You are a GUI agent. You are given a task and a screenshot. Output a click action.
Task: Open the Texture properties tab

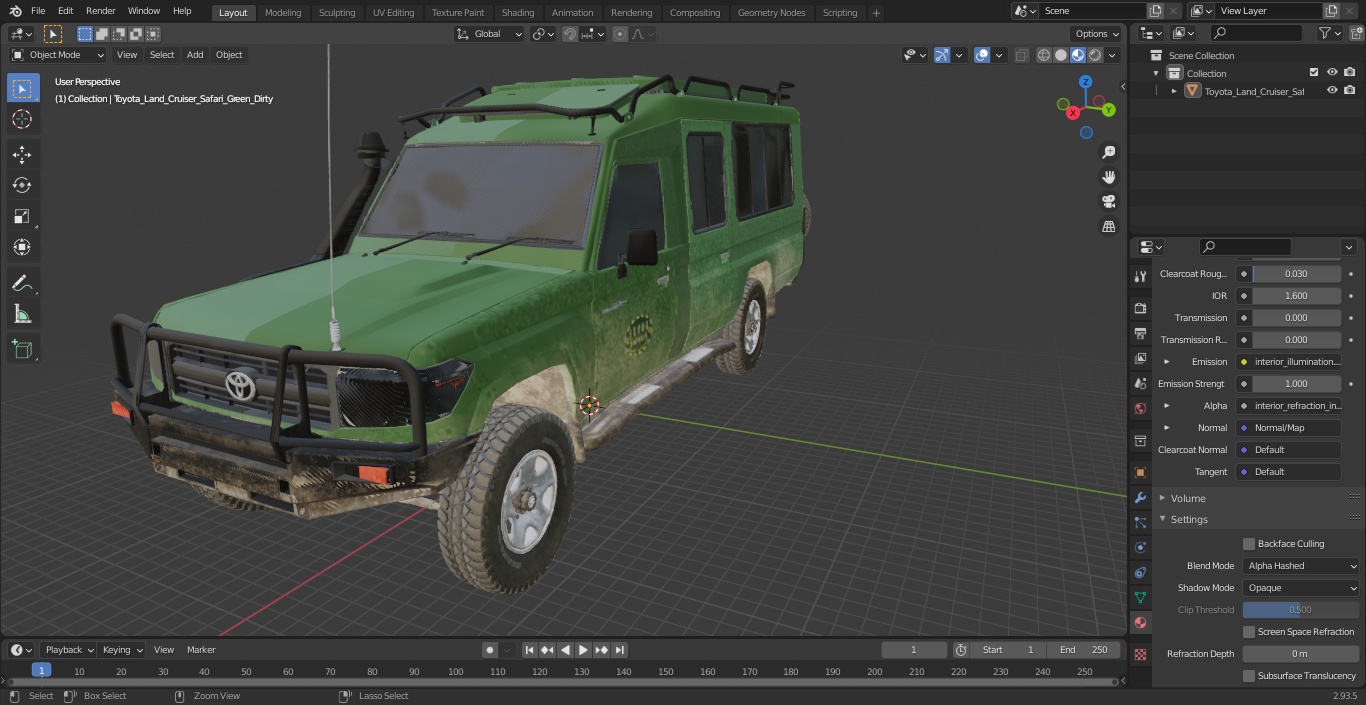tap(1140, 654)
